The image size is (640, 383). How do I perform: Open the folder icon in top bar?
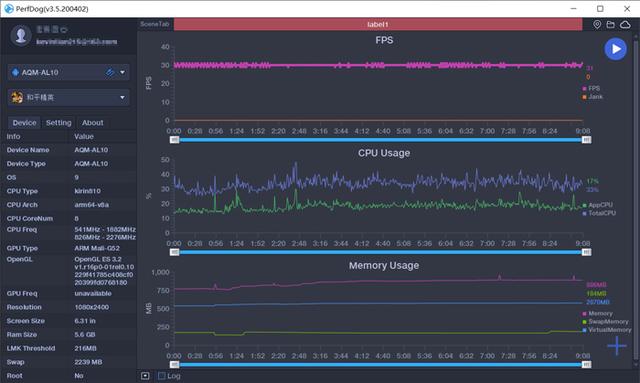(611, 24)
